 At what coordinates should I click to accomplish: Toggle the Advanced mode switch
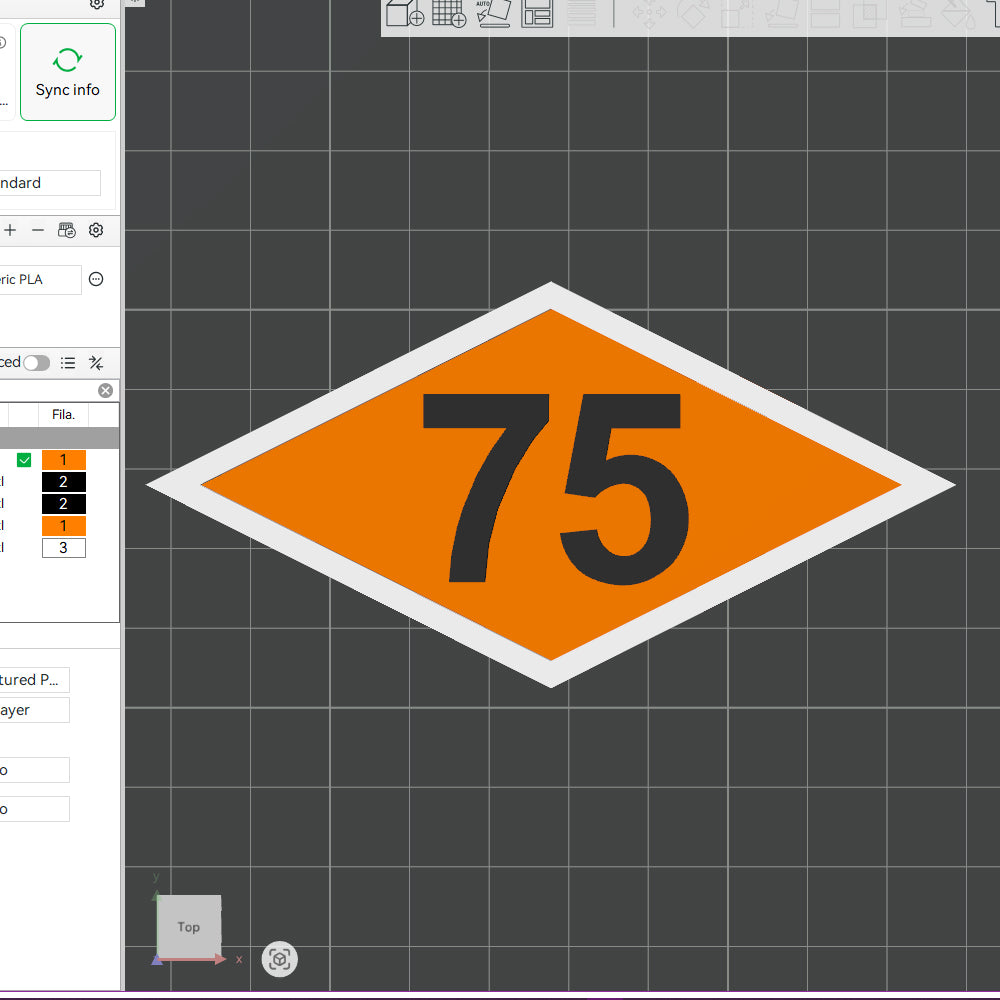pos(37,363)
